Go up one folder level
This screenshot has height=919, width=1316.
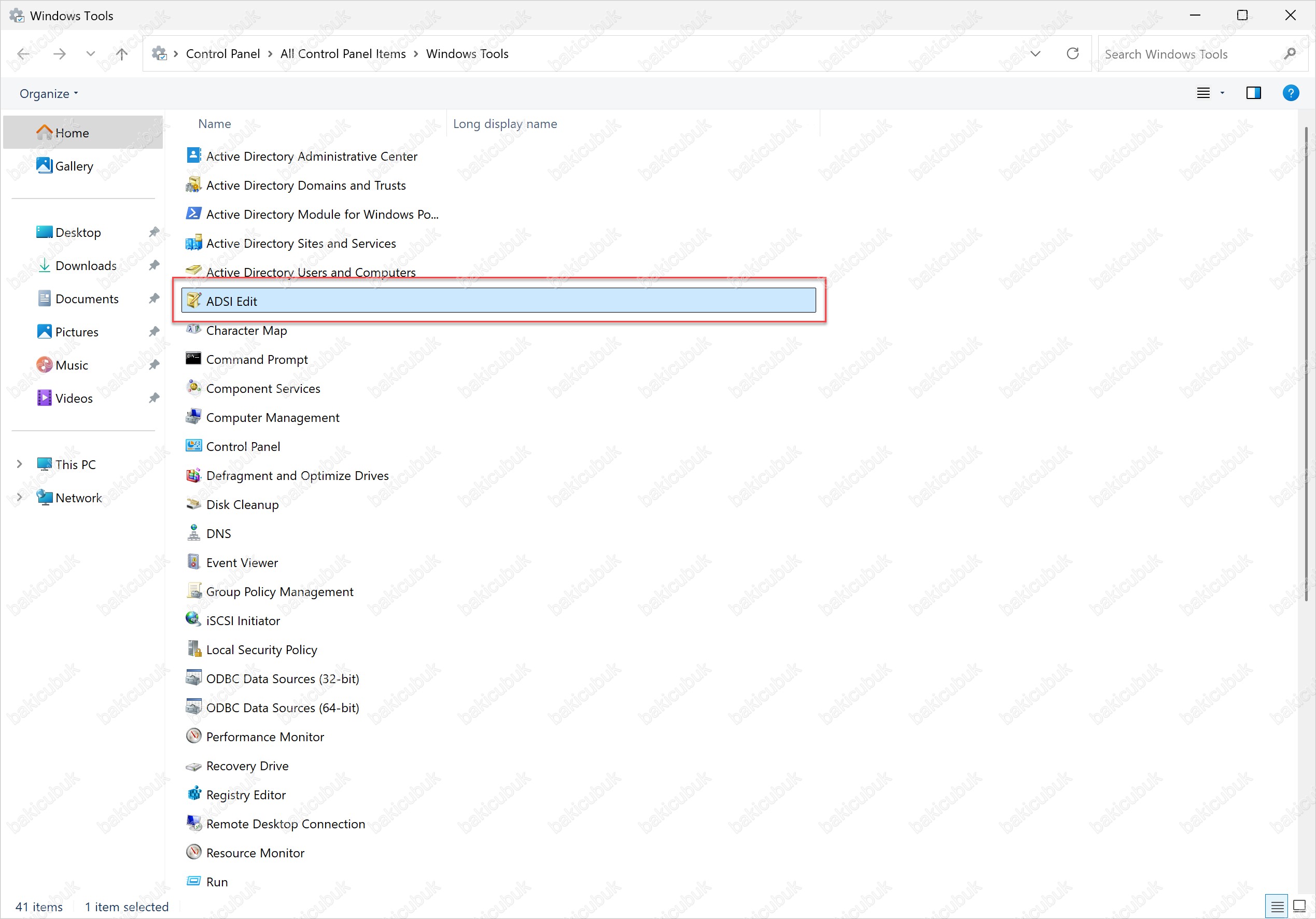point(121,54)
